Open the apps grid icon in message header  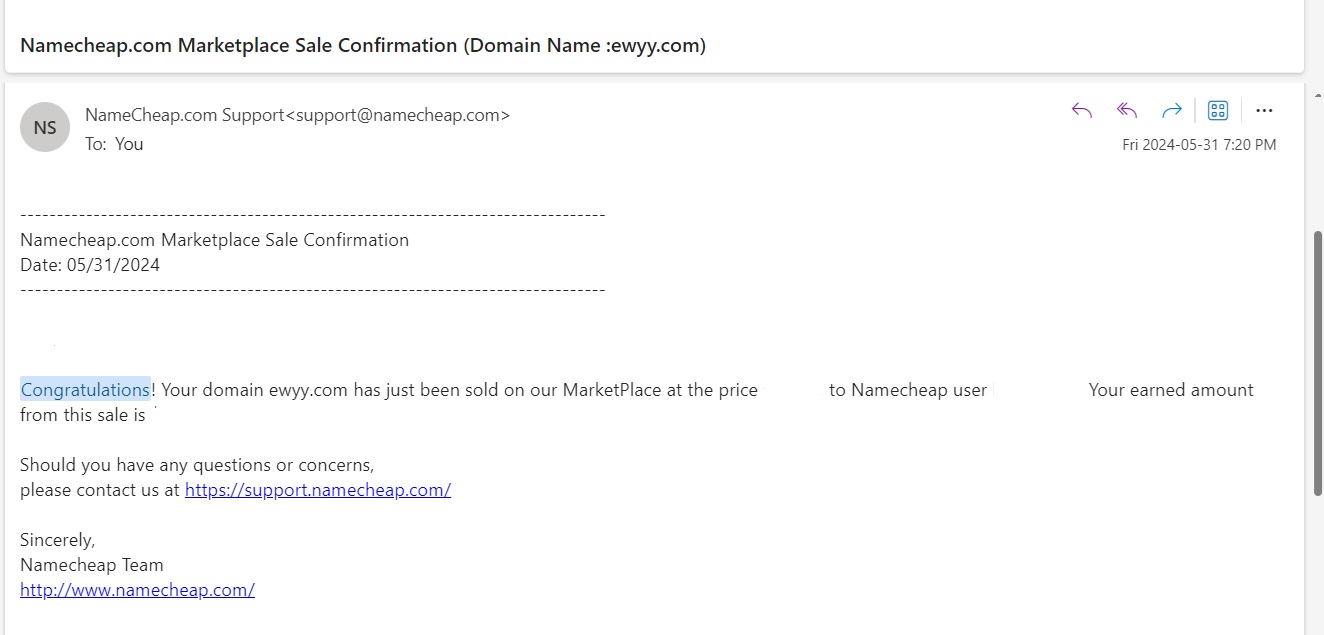point(1218,110)
